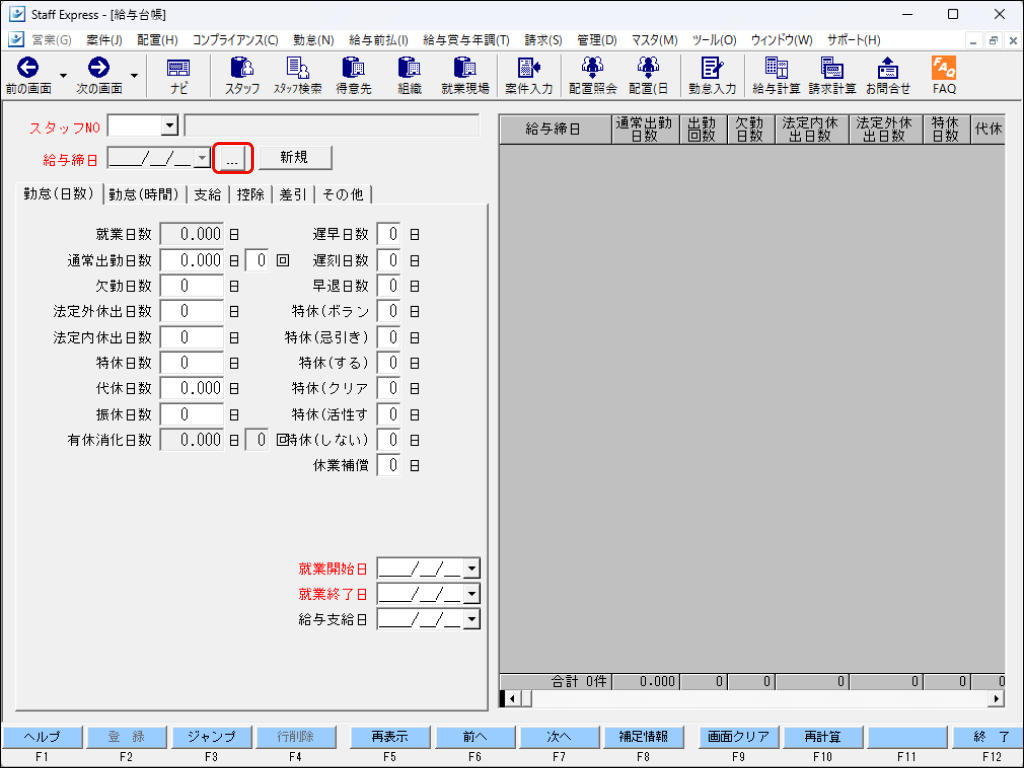The image size is (1024, 768).
Task: Open the 勤怠(N) menu
Action: coord(313,40)
